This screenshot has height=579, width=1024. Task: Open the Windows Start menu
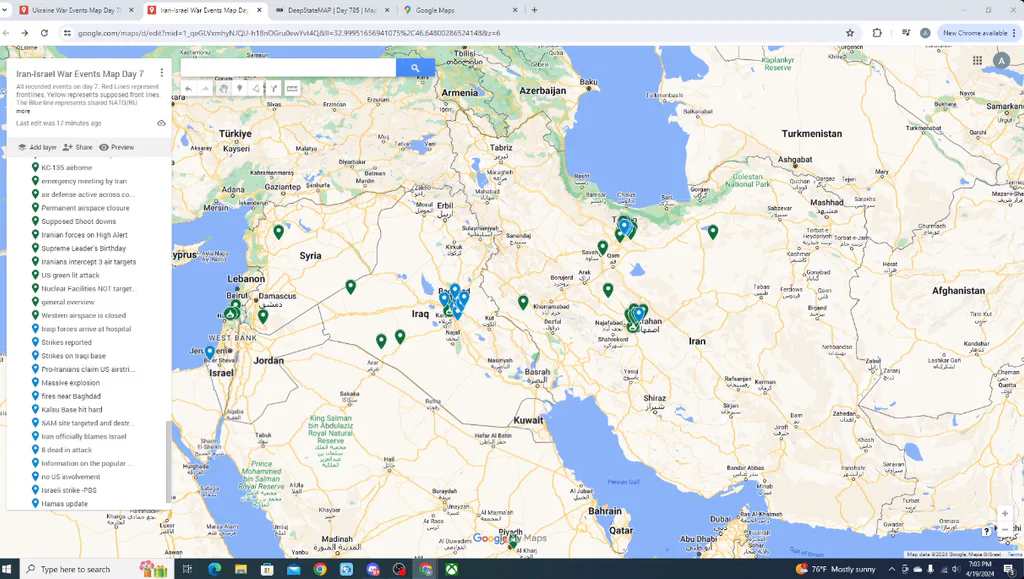point(9,569)
